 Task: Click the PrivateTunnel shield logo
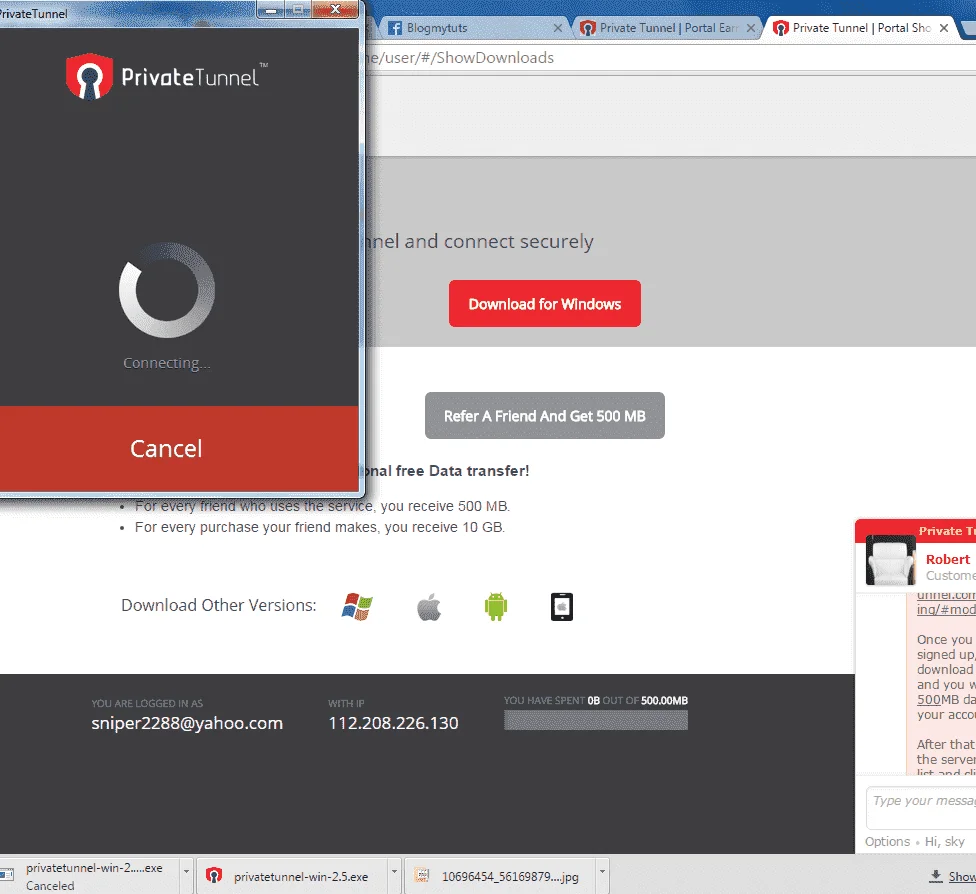pos(90,77)
